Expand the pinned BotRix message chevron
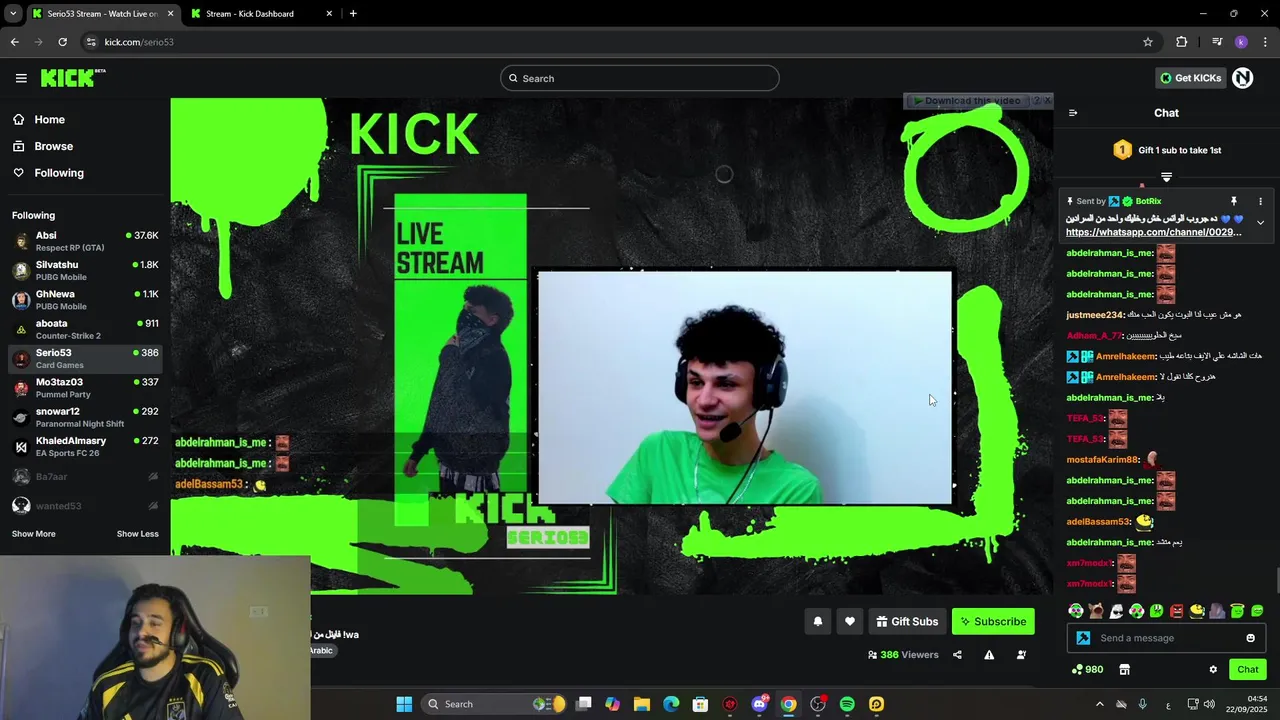The height and width of the screenshot is (720, 1280). 1260,222
